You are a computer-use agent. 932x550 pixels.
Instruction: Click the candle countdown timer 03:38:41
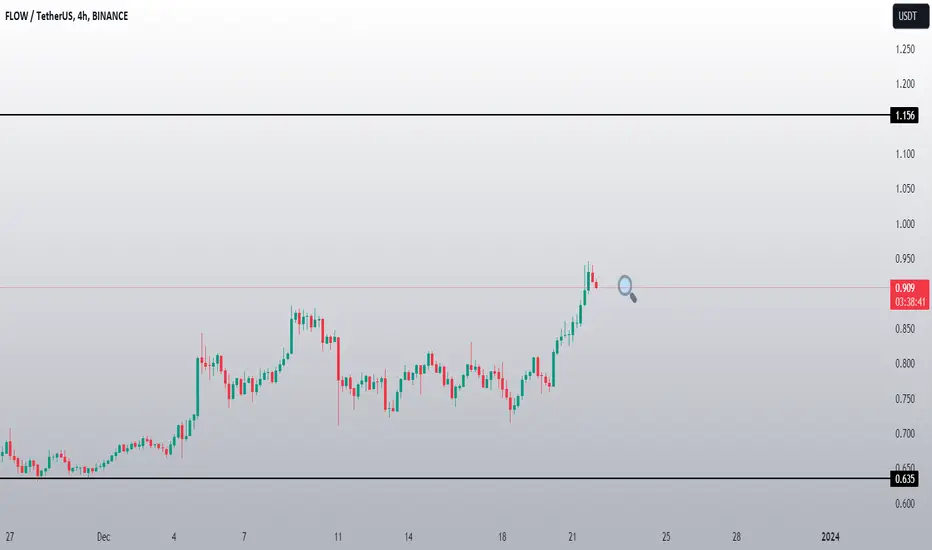(x=903, y=300)
